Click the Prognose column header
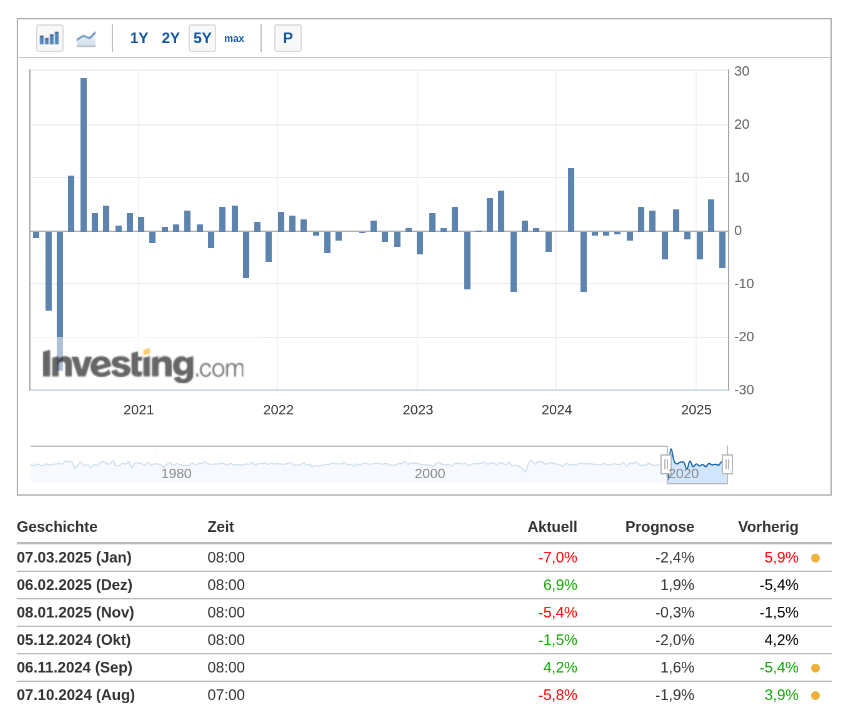 click(659, 527)
